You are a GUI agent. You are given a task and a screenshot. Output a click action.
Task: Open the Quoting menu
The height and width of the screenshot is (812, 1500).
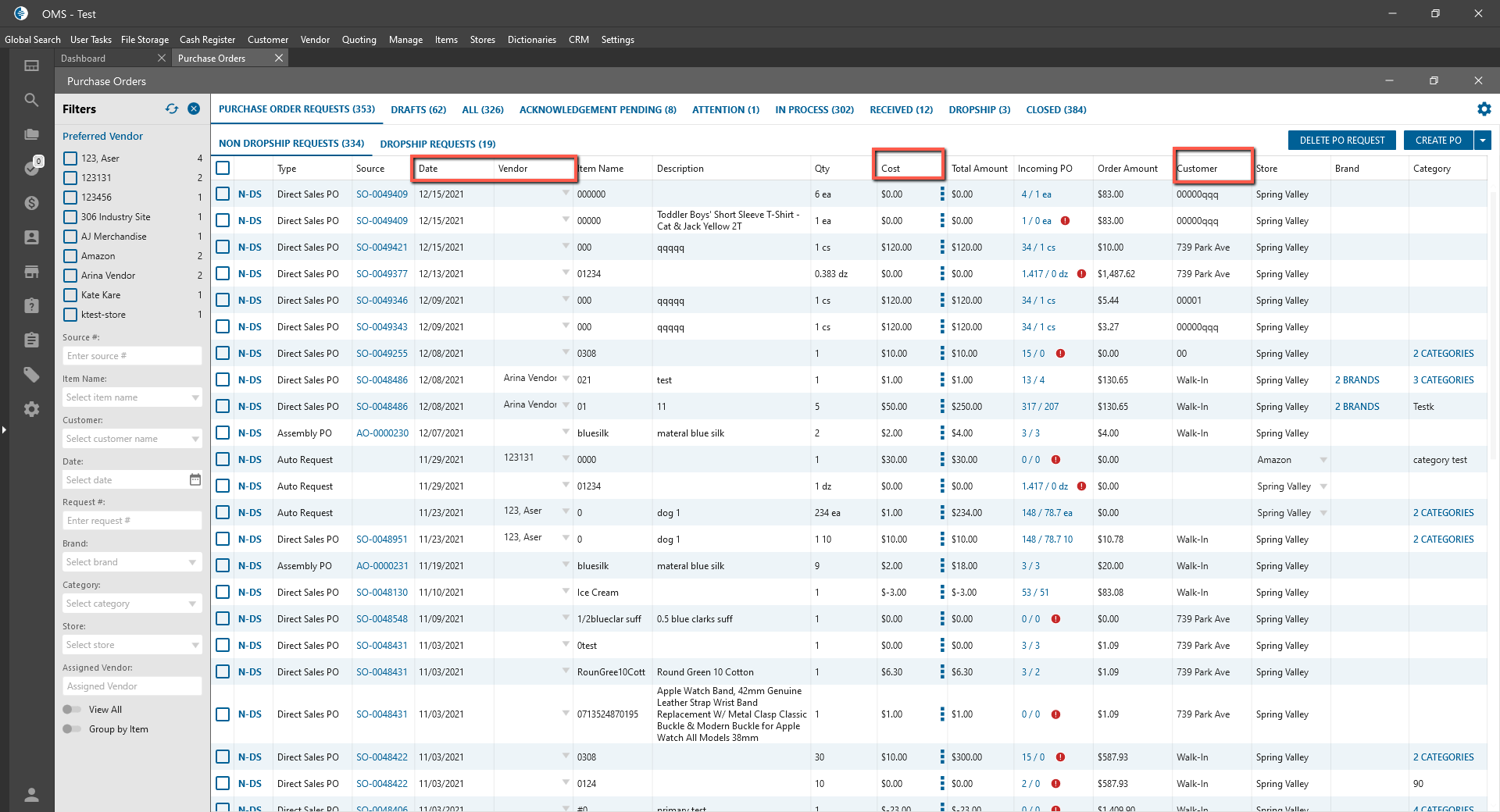coord(359,40)
